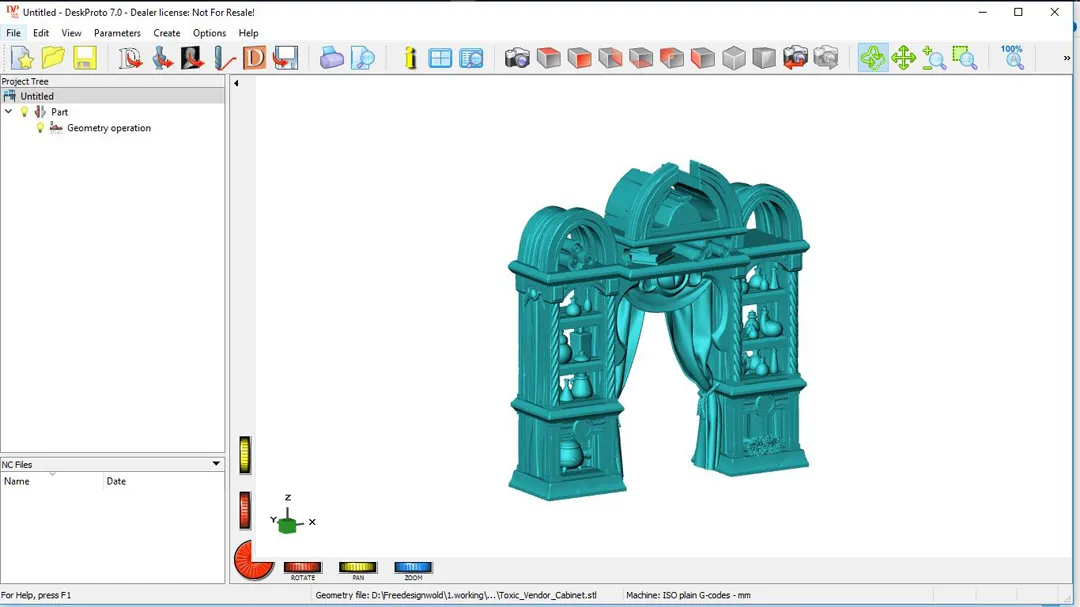The width and height of the screenshot is (1080, 607).
Task: Click the Name column header
Action: pyautogui.click(x=52, y=481)
